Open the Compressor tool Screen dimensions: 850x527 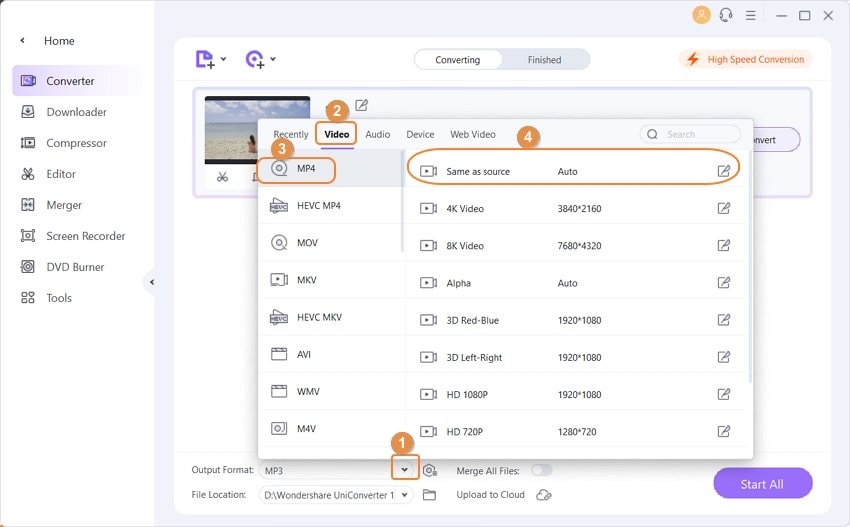pos(63,143)
